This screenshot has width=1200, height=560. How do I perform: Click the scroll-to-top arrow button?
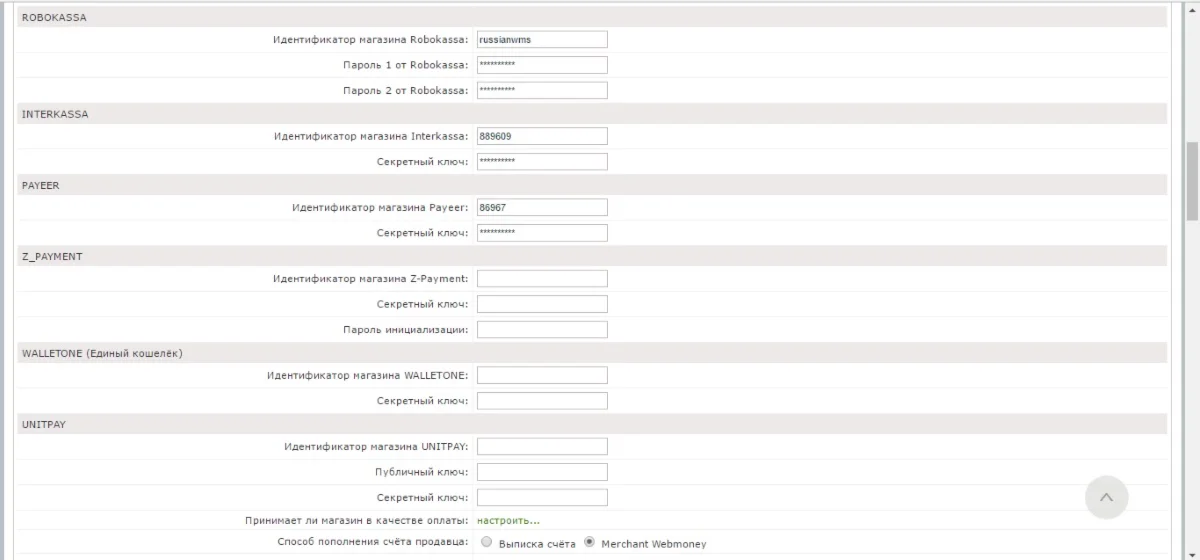pyautogui.click(x=1106, y=497)
